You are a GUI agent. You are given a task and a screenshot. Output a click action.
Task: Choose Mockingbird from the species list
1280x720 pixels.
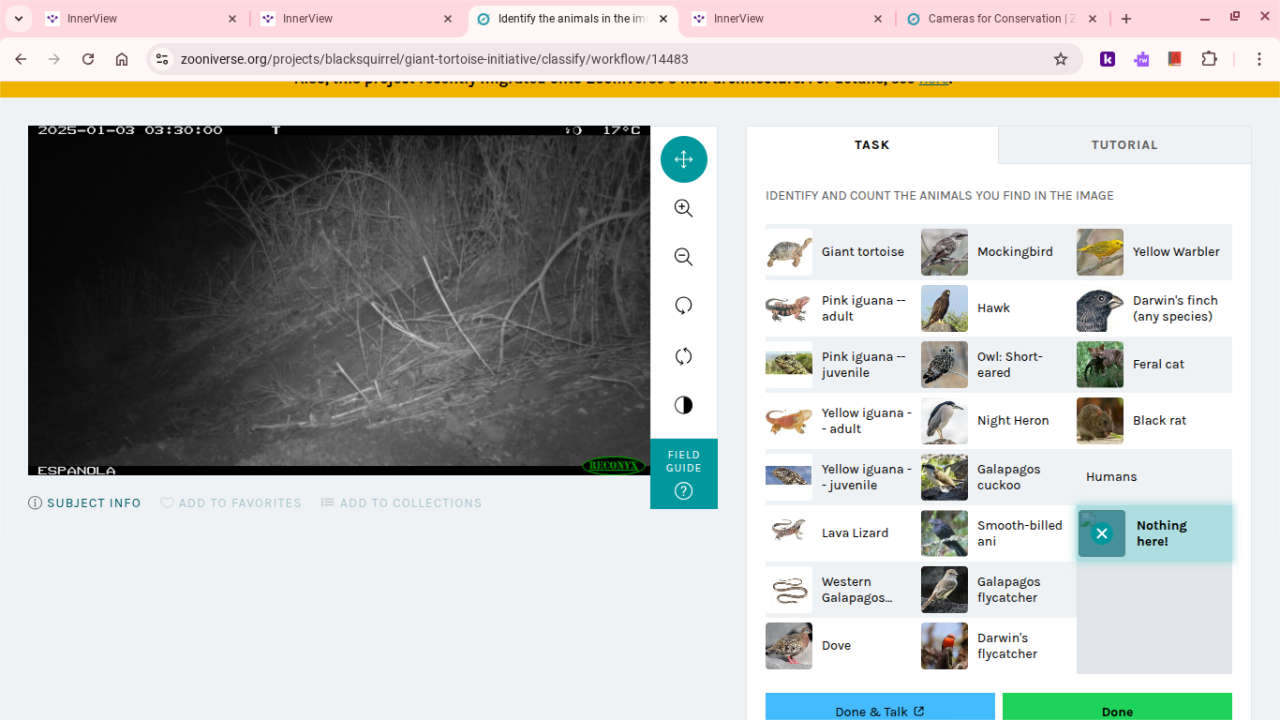(998, 252)
